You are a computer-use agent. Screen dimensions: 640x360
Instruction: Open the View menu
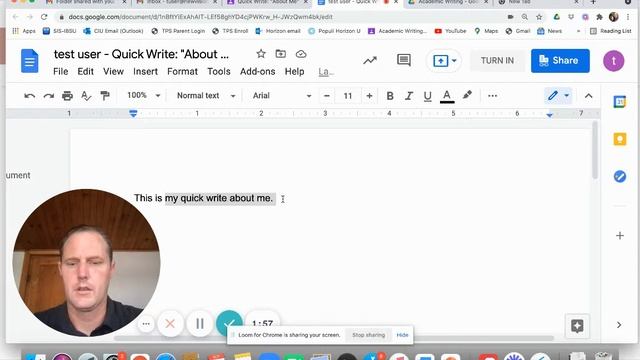[113, 71]
